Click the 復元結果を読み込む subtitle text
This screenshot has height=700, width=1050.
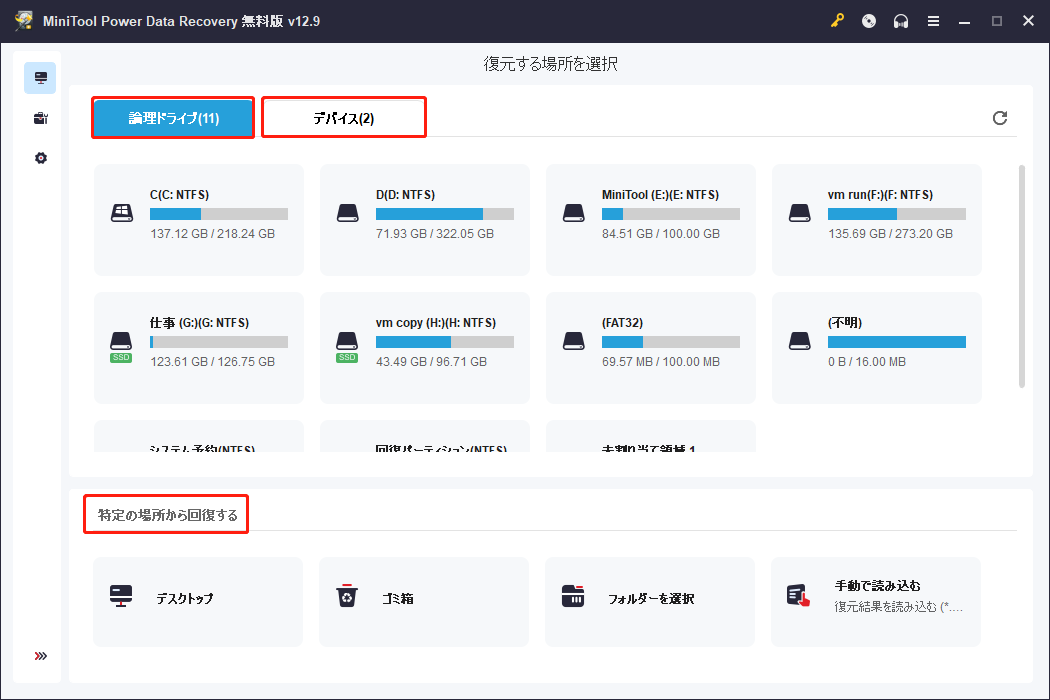coord(898,607)
